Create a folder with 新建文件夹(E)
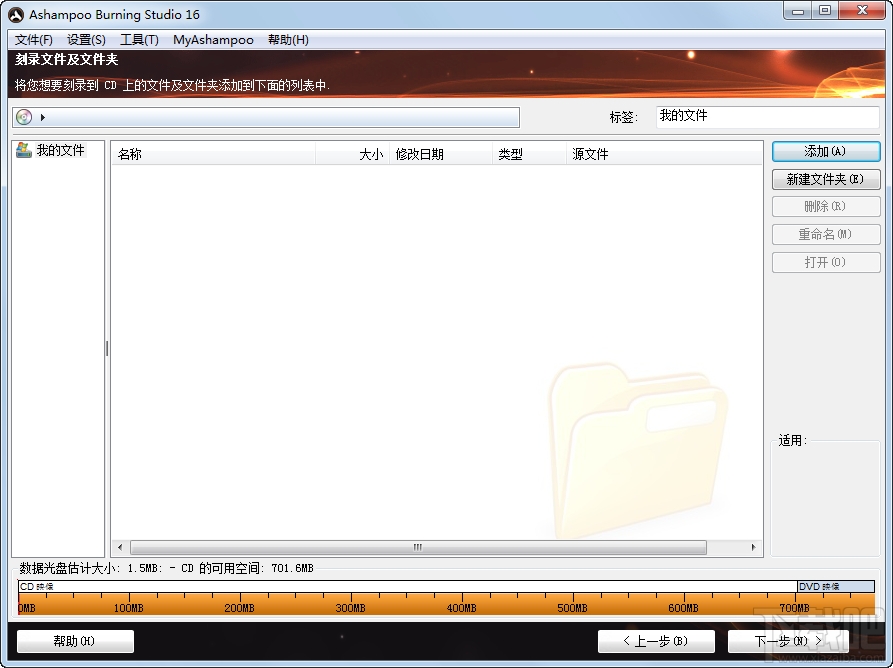This screenshot has width=893, height=668. (x=825, y=179)
